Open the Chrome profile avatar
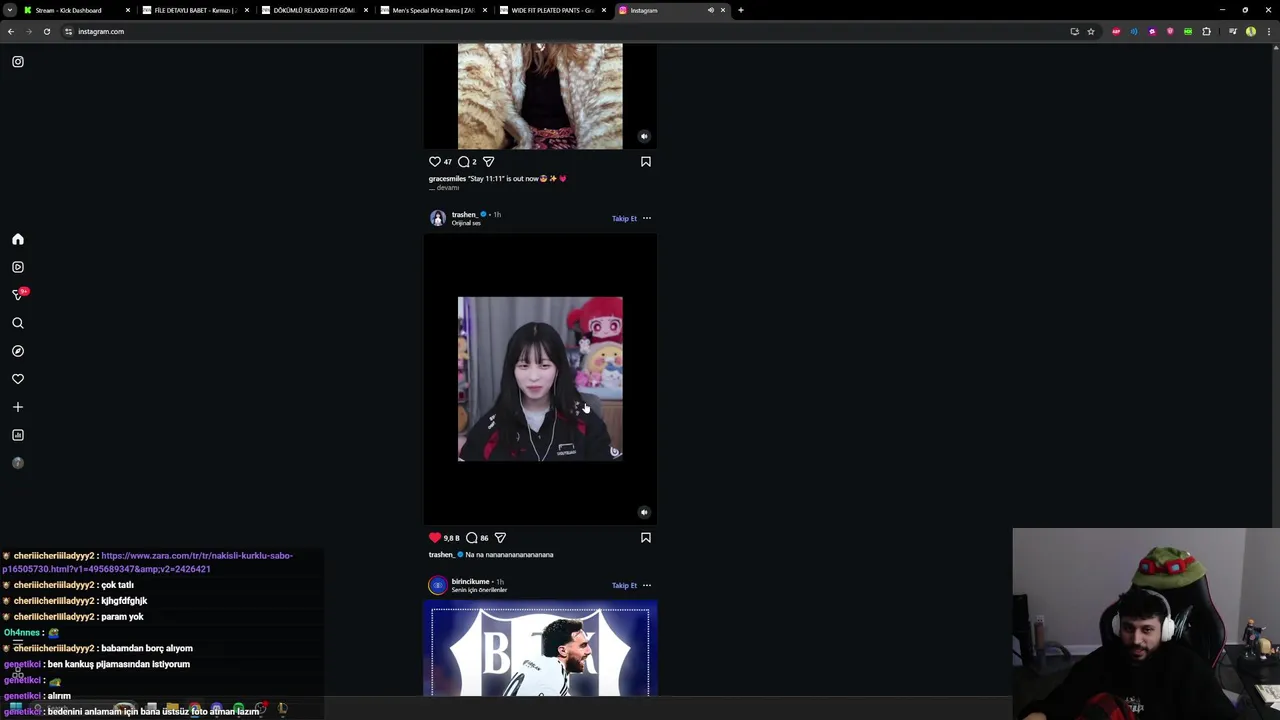1280x720 pixels. point(1251,31)
